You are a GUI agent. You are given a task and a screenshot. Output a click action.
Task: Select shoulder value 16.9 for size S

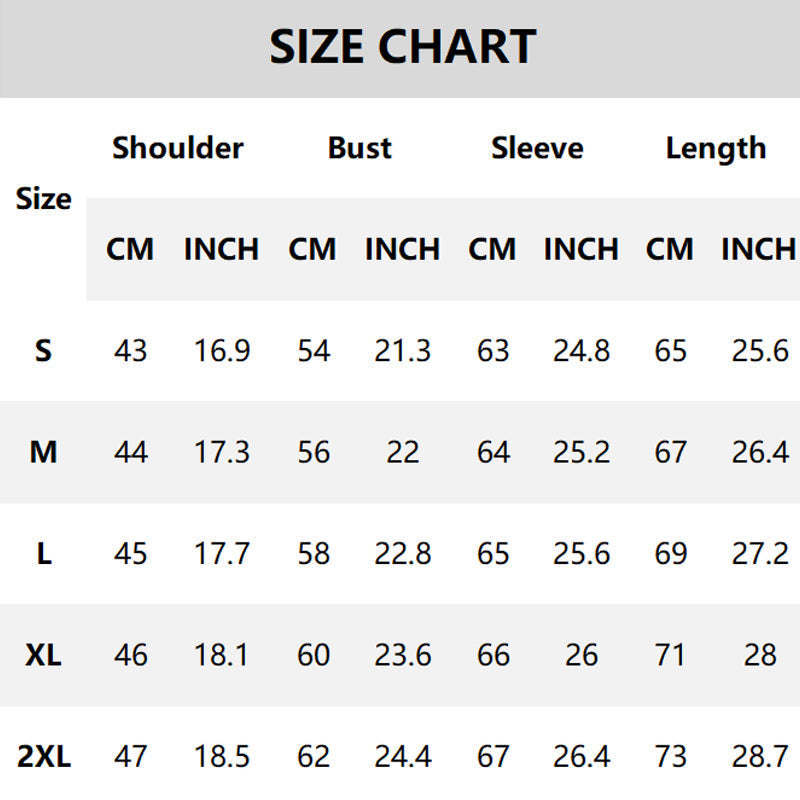(221, 351)
